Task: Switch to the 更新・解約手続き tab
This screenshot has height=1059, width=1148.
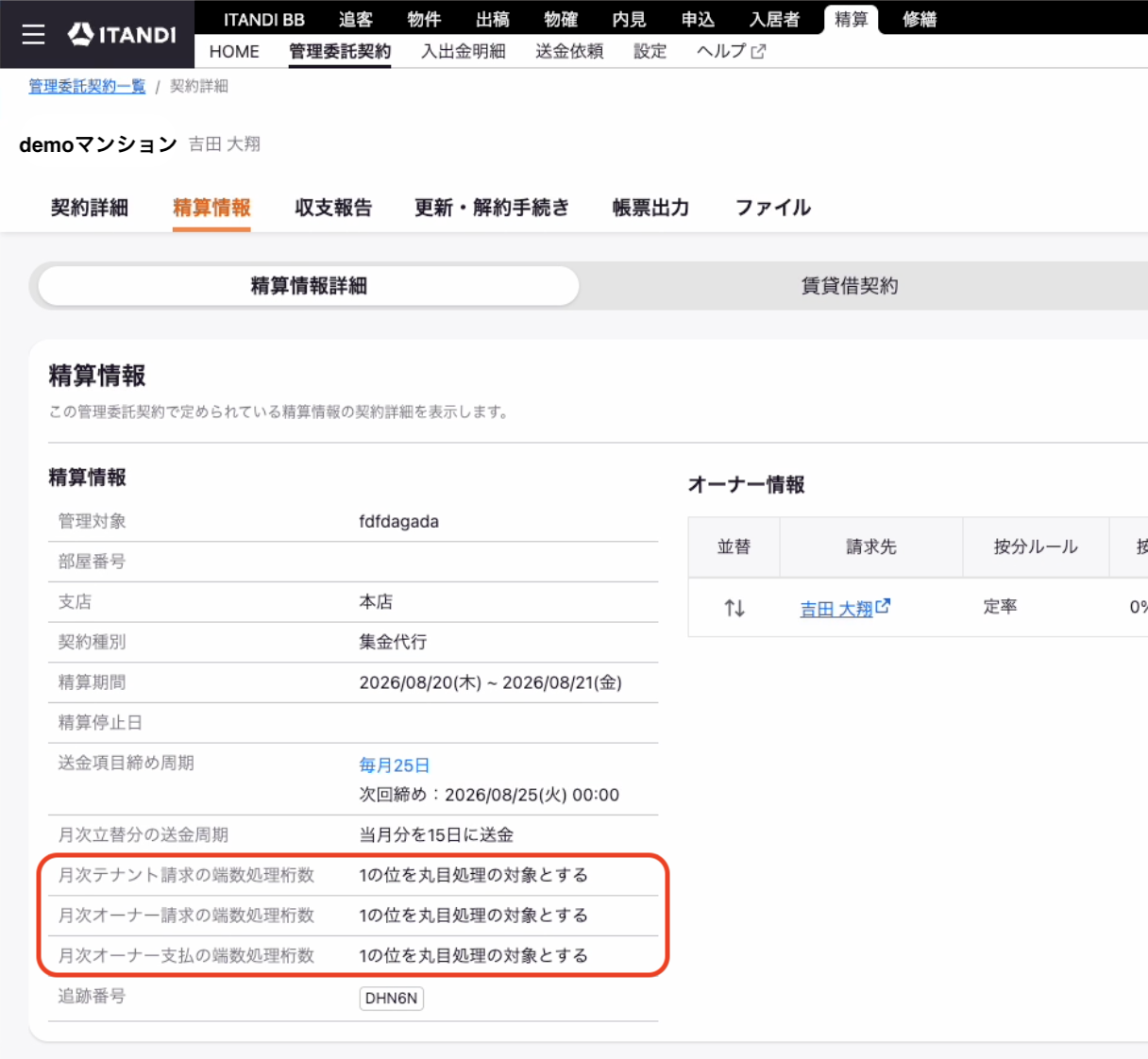Action: tap(492, 208)
